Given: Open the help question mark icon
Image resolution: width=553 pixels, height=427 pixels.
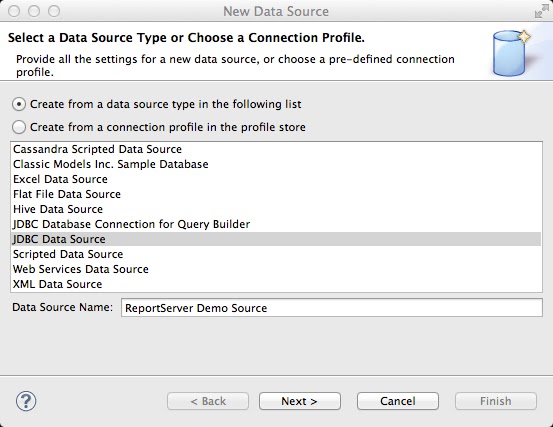Looking at the screenshot, I should (26, 401).
